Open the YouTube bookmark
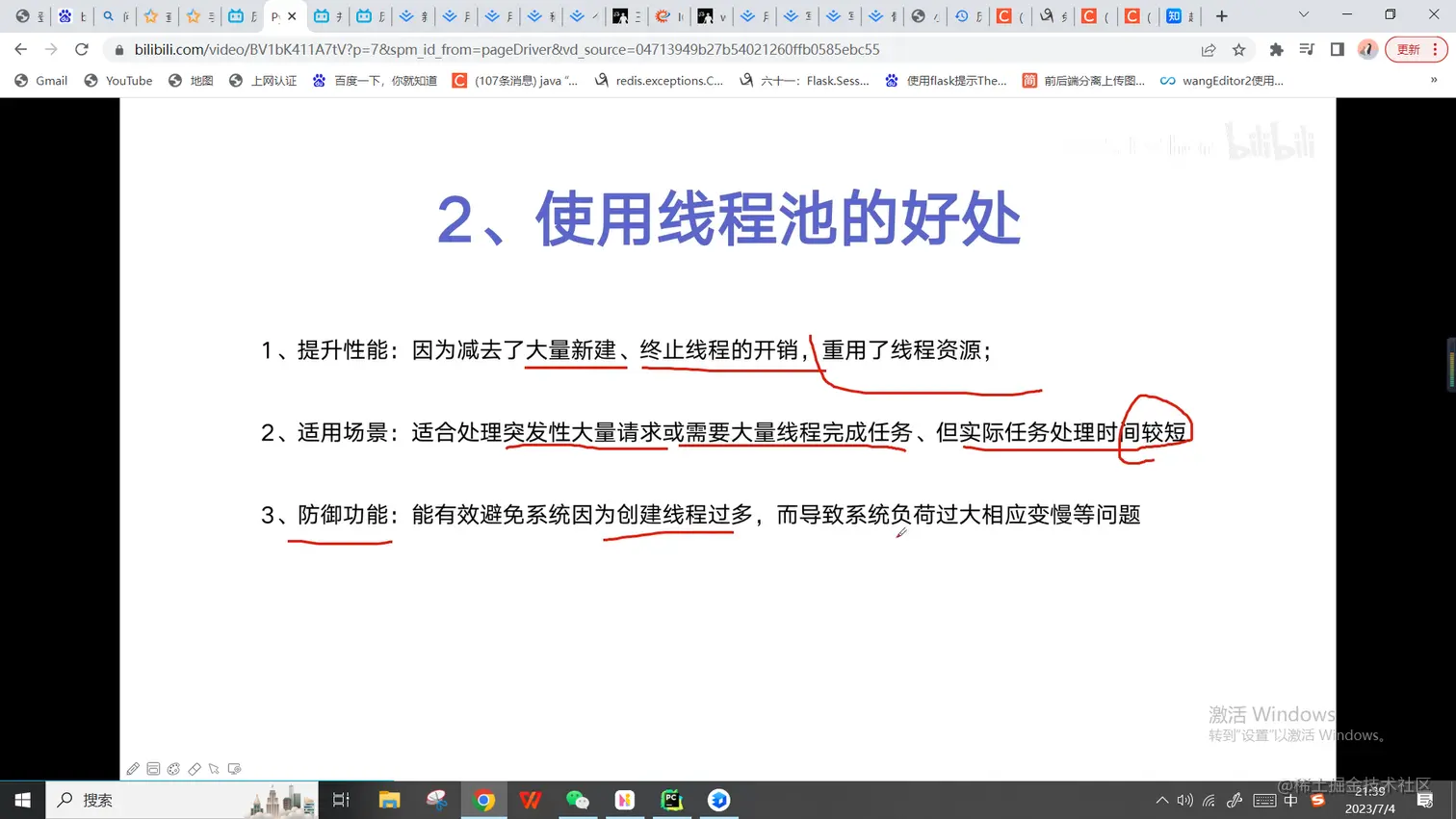 pyautogui.click(x=118, y=81)
